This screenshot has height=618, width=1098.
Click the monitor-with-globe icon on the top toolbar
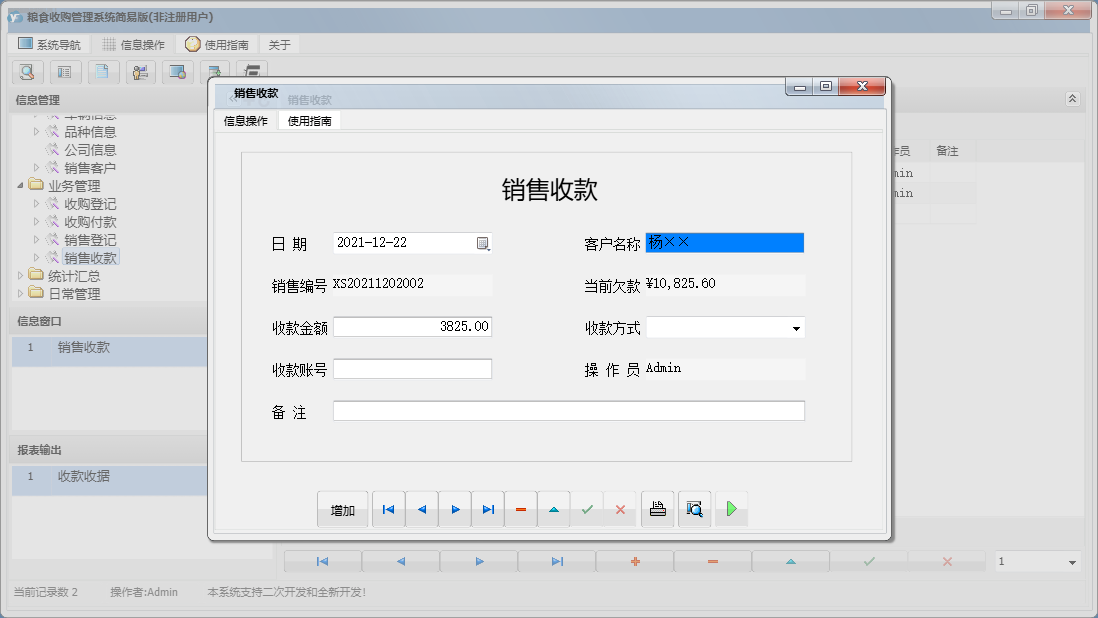178,72
